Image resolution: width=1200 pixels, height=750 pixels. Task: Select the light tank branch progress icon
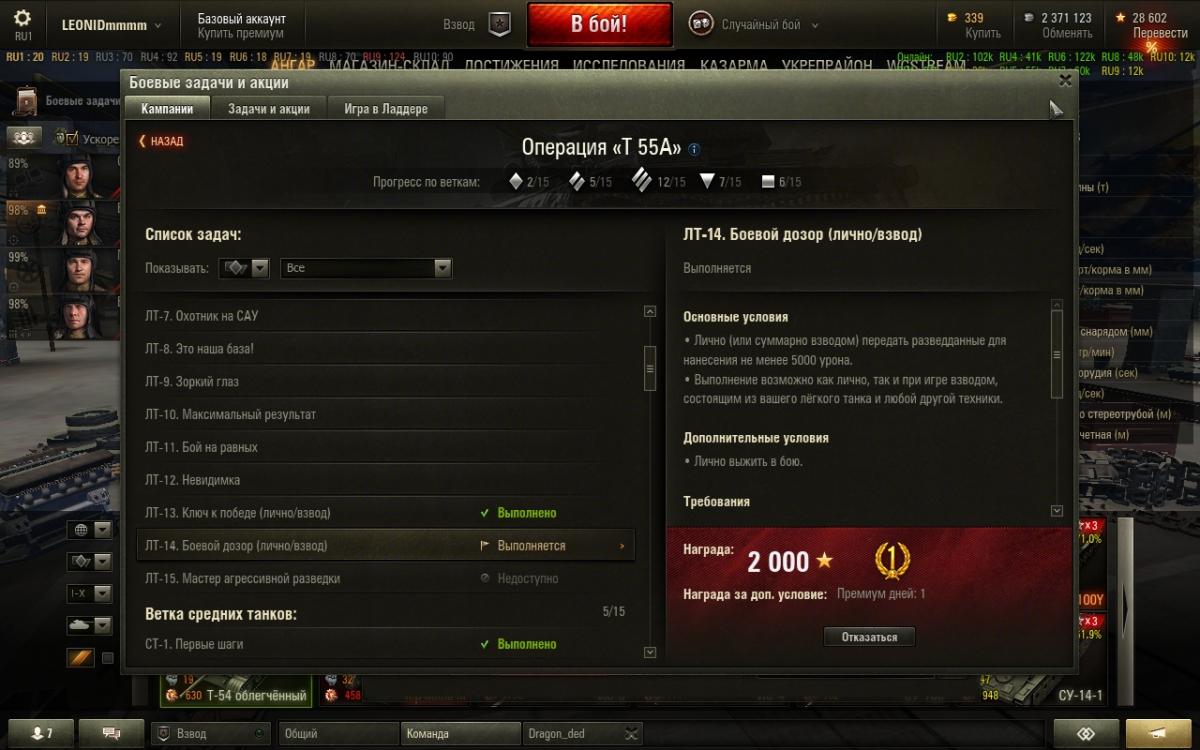pyautogui.click(x=516, y=181)
